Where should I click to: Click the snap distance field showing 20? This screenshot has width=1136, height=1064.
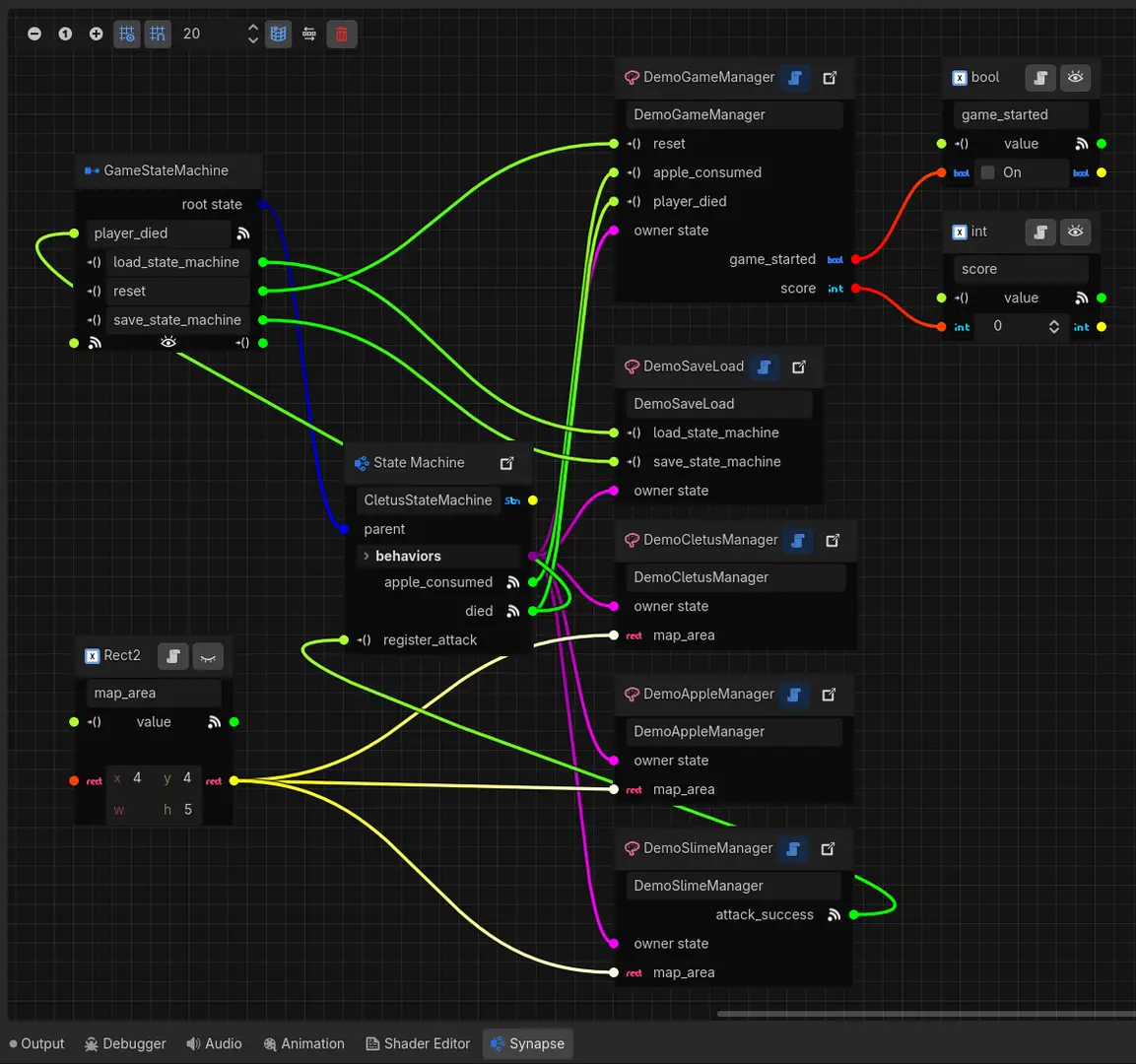tap(210, 34)
